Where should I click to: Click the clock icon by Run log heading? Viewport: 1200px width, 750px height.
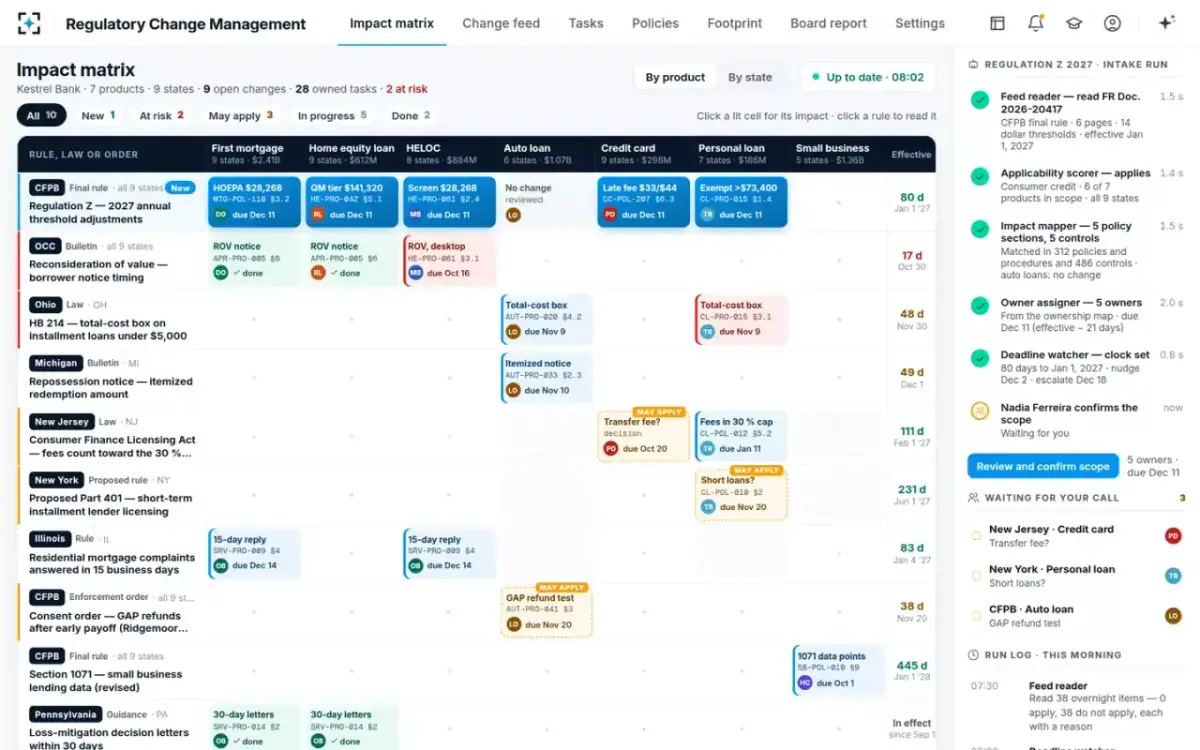974,655
